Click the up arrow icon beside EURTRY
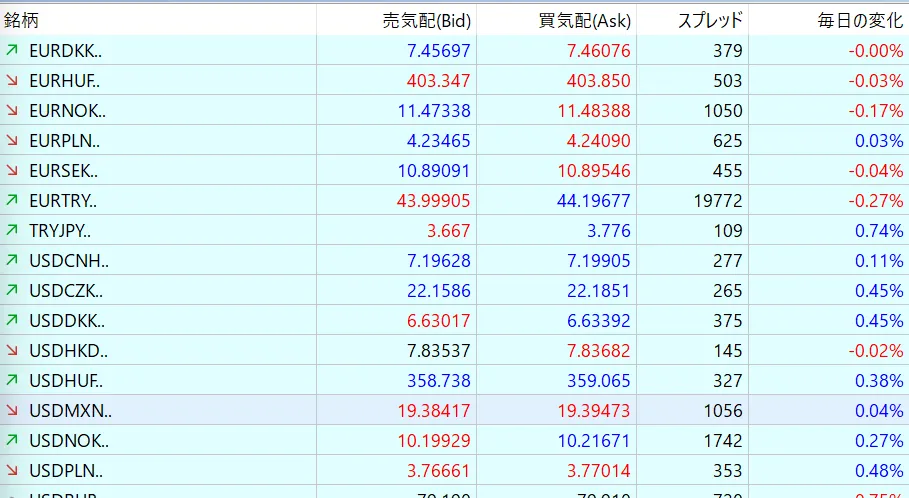This screenshot has height=498, width=909. [x=12, y=201]
